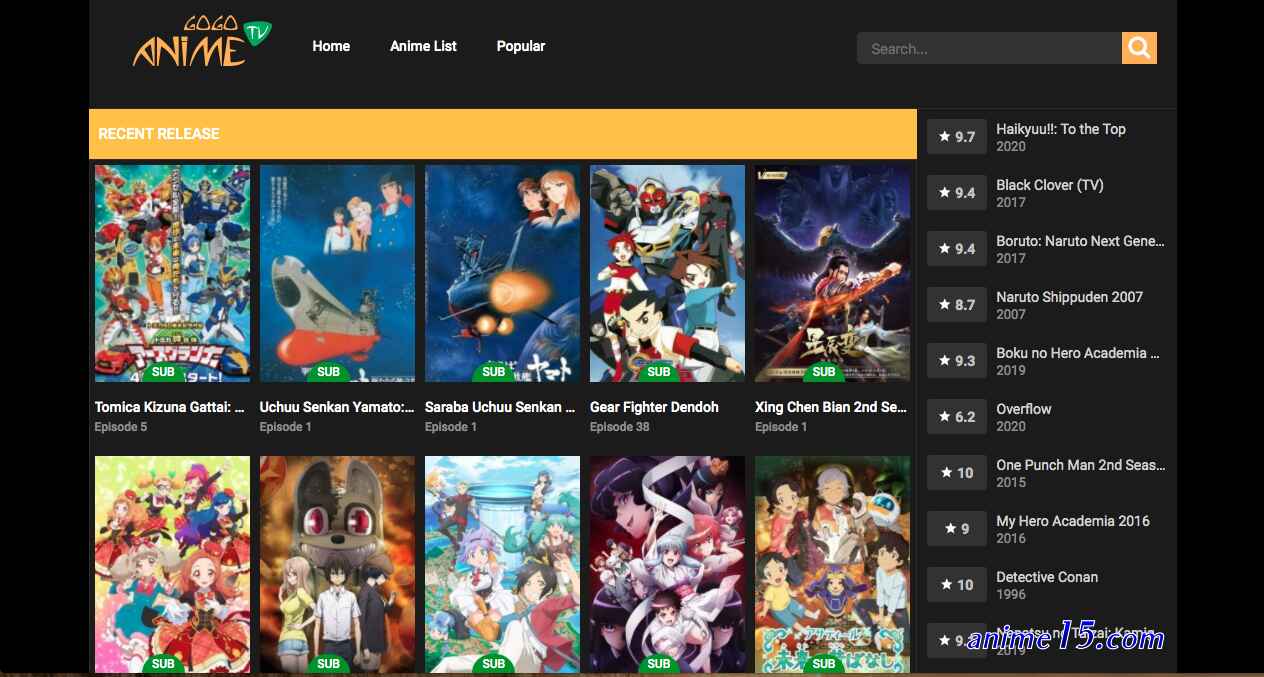Click the star rating badge for My Hero Academia 2016
1264x677 pixels.
(x=957, y=529)
